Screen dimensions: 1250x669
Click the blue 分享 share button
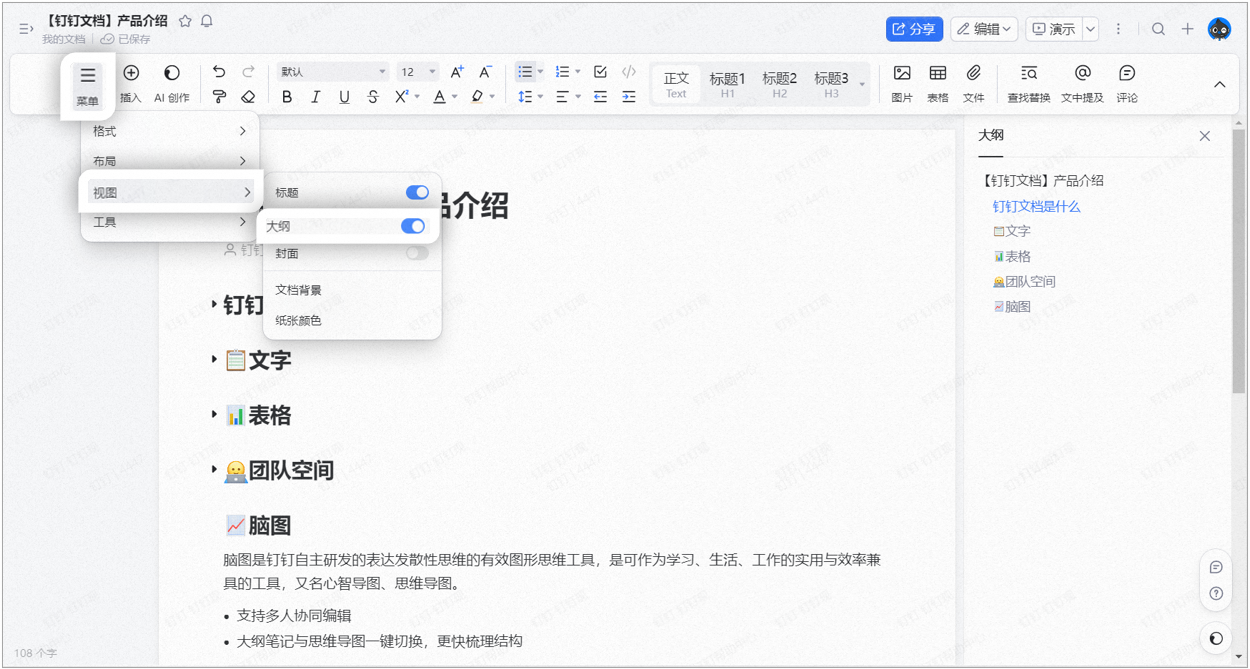[914, 29]
